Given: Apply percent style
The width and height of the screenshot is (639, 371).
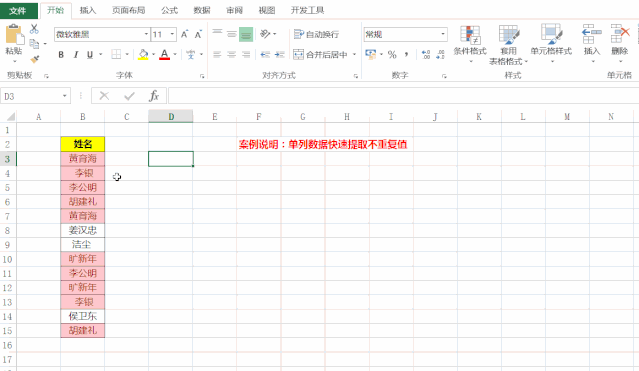Looking at the screenshot, I should point(392,54).
